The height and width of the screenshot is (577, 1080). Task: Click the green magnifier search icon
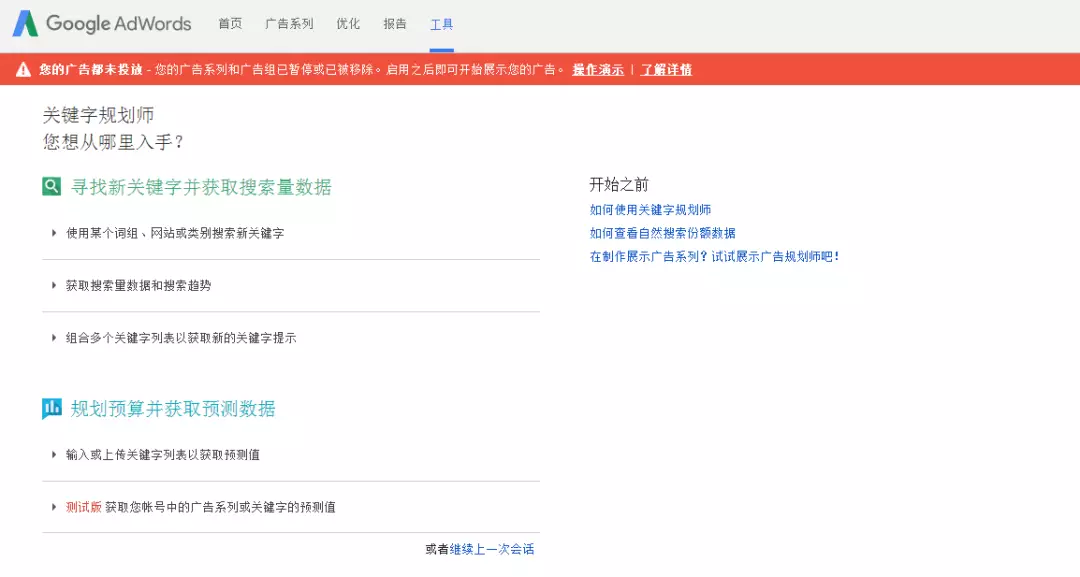coord(52,187)
